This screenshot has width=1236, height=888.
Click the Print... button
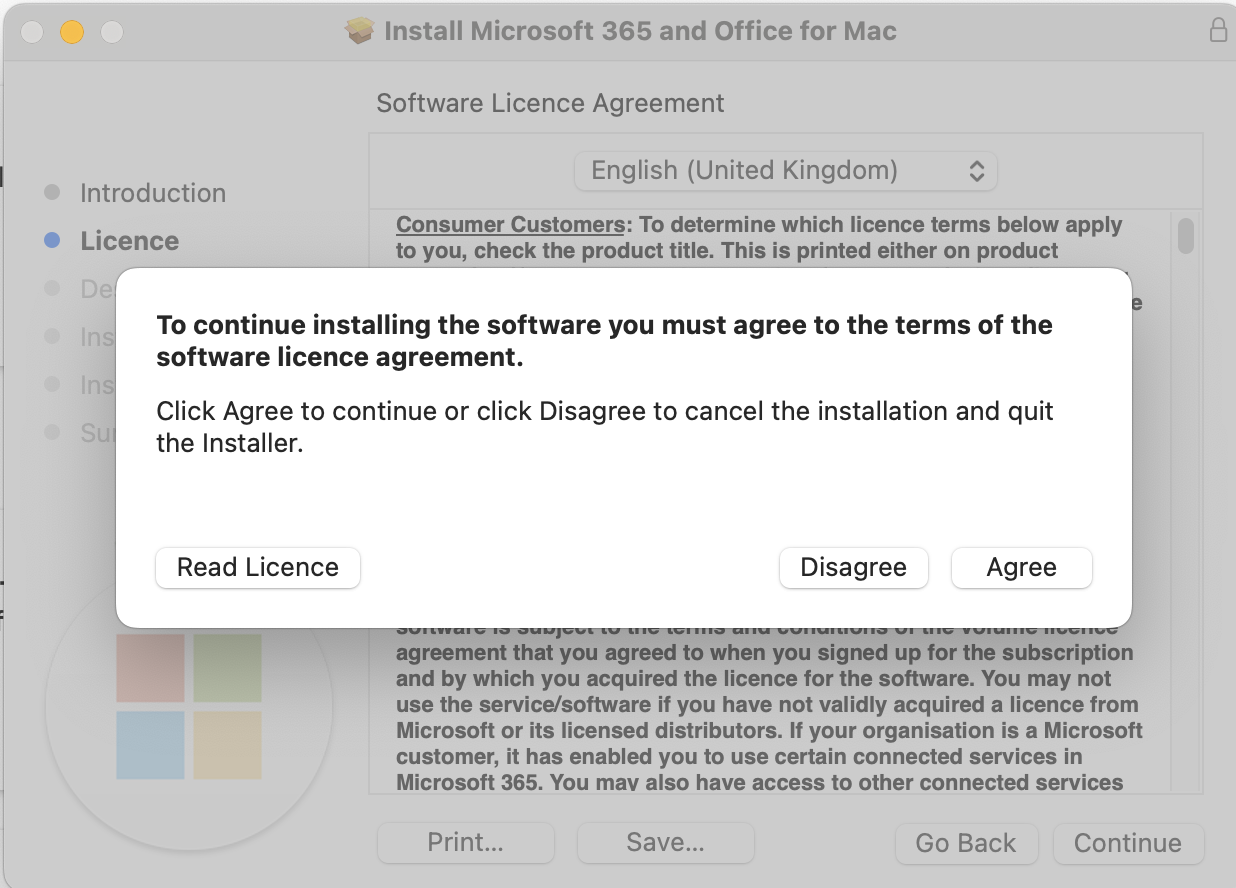tap(466, 843)
